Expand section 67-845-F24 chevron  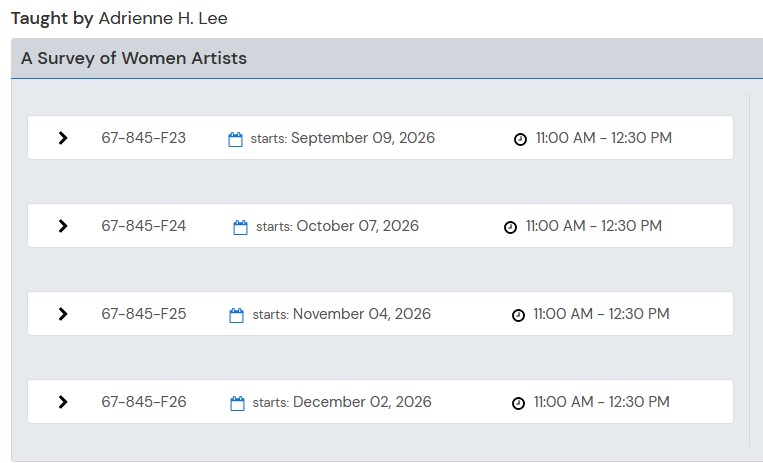63,226
